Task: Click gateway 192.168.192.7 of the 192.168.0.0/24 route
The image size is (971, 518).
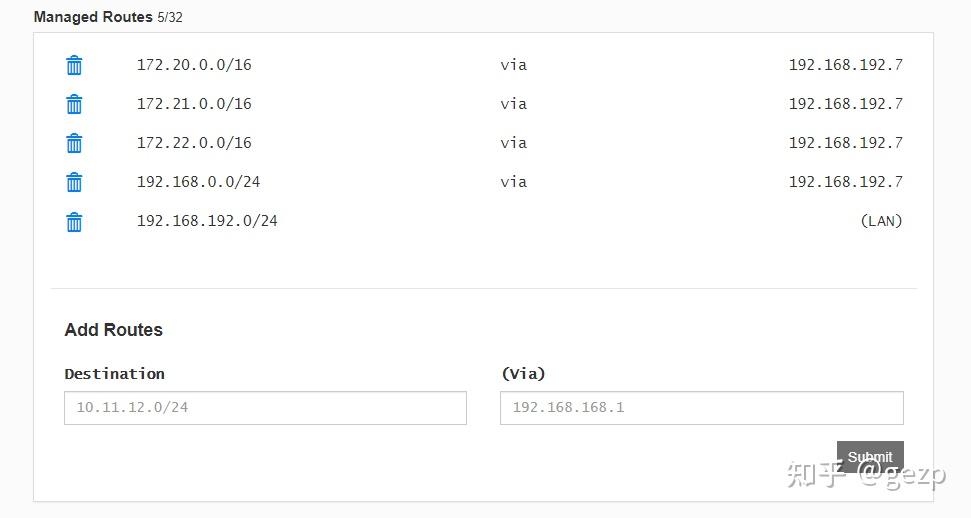Action: [x=845, y=182]
